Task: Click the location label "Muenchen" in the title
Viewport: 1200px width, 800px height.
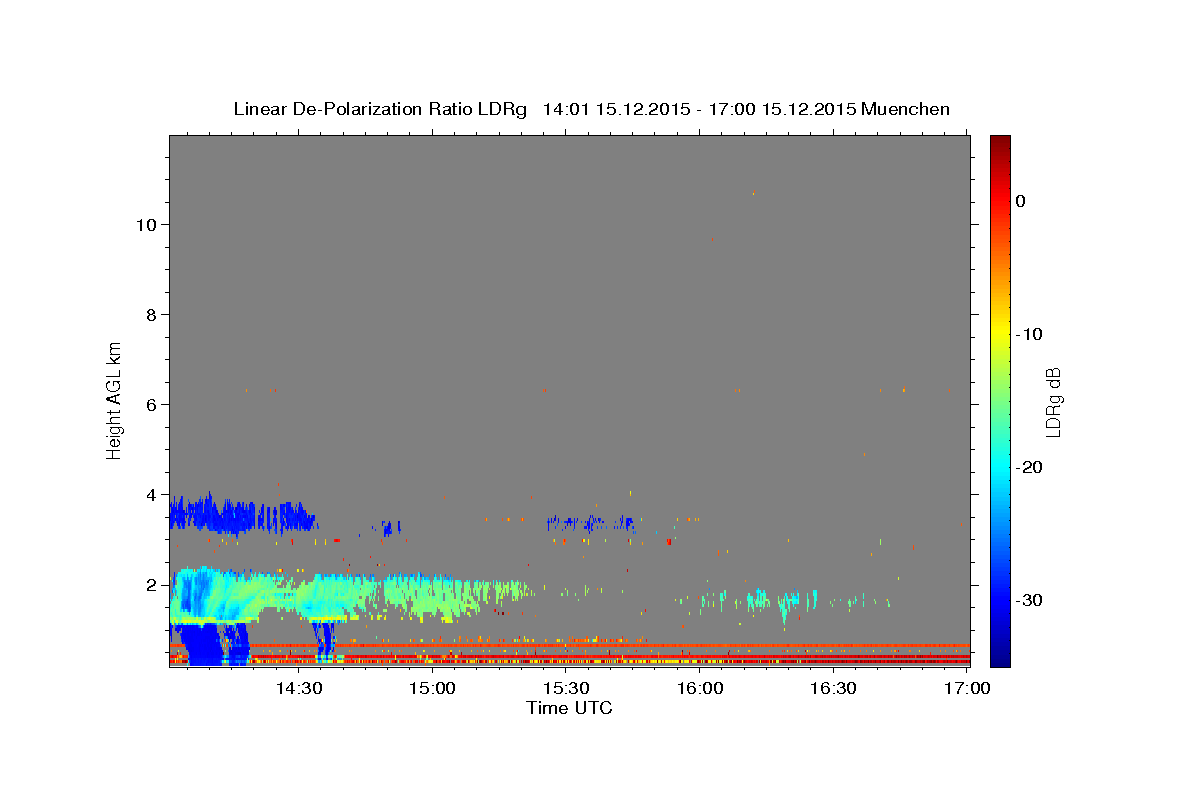Action: (905, 109)
